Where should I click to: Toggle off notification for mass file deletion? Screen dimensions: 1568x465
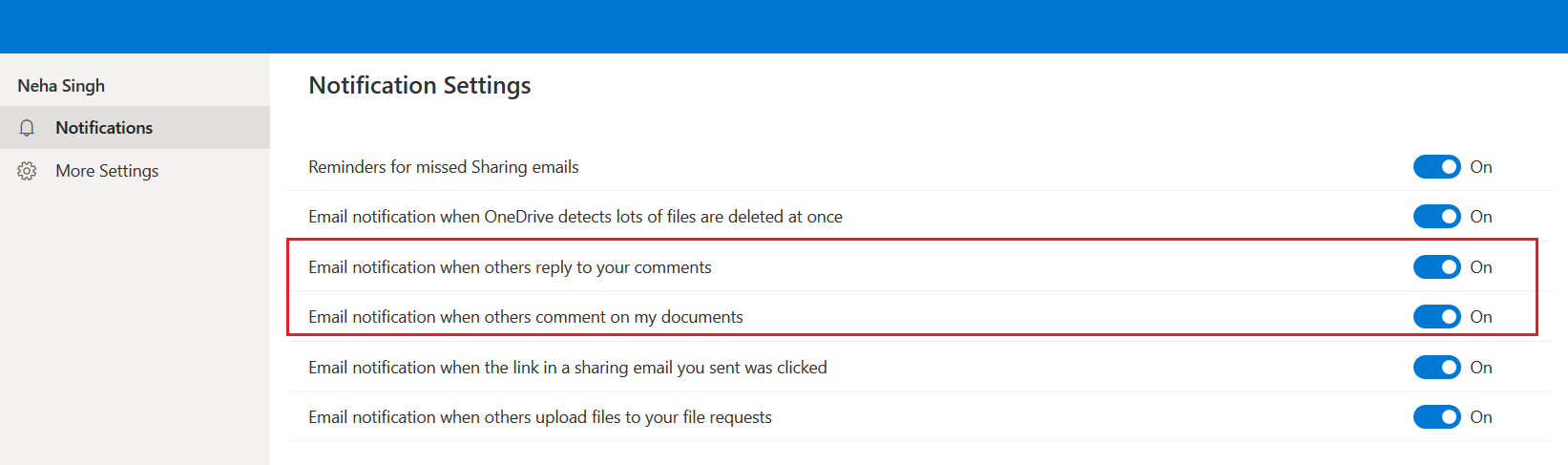1436,217
